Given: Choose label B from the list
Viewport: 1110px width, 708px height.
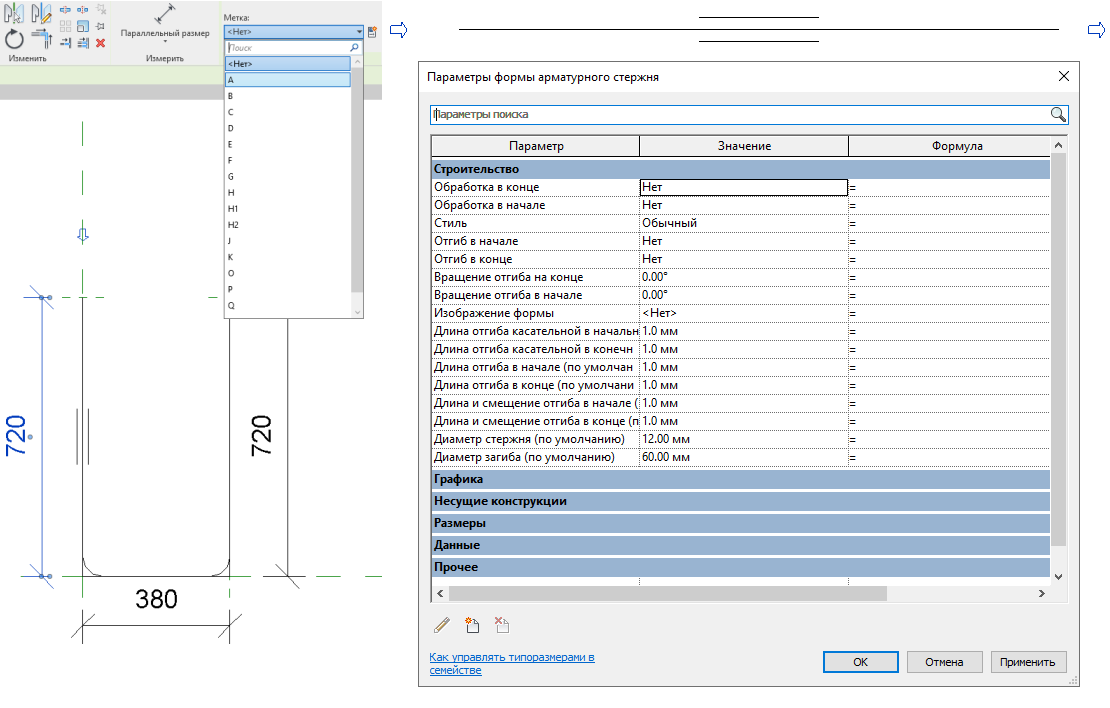Looking at the screenshot, I should click(x=287, y=96).
